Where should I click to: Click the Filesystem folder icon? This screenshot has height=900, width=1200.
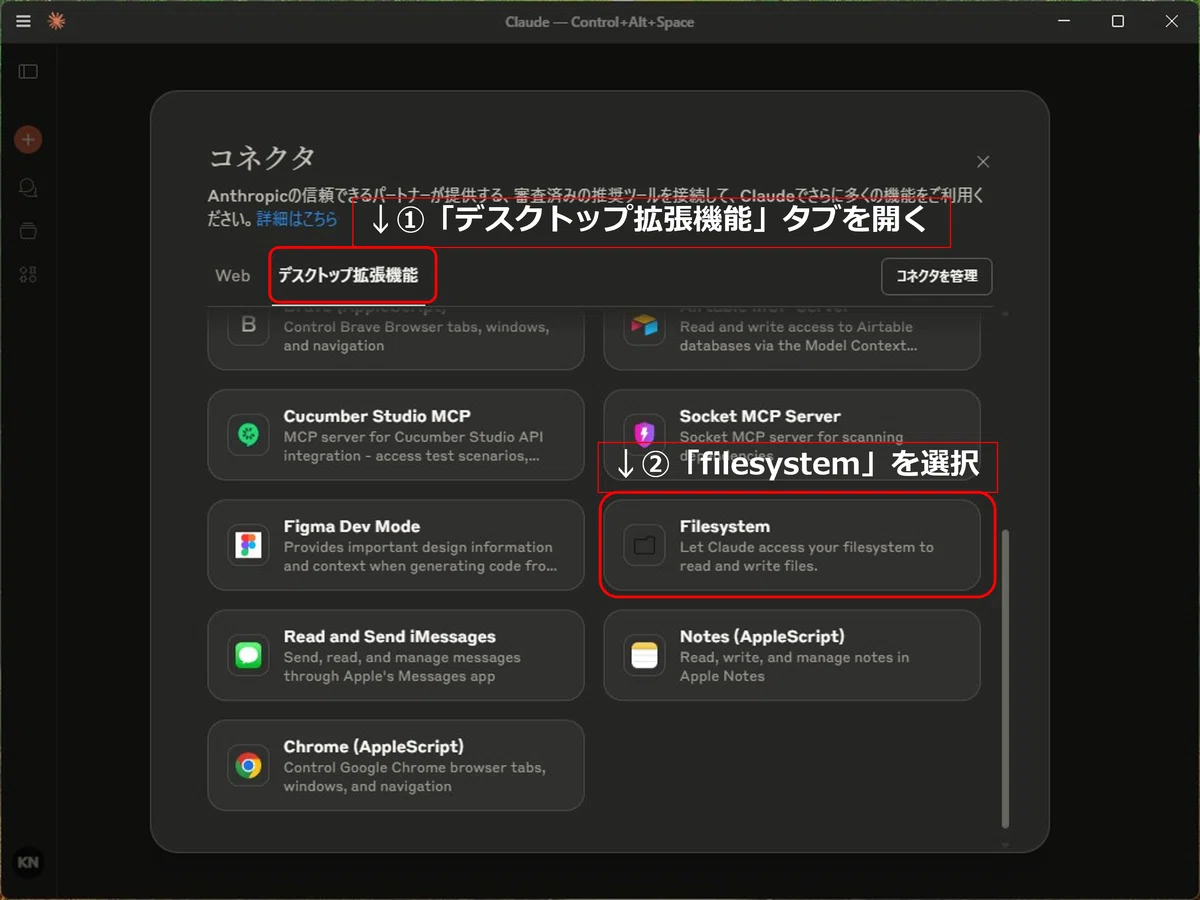(644, 545)
